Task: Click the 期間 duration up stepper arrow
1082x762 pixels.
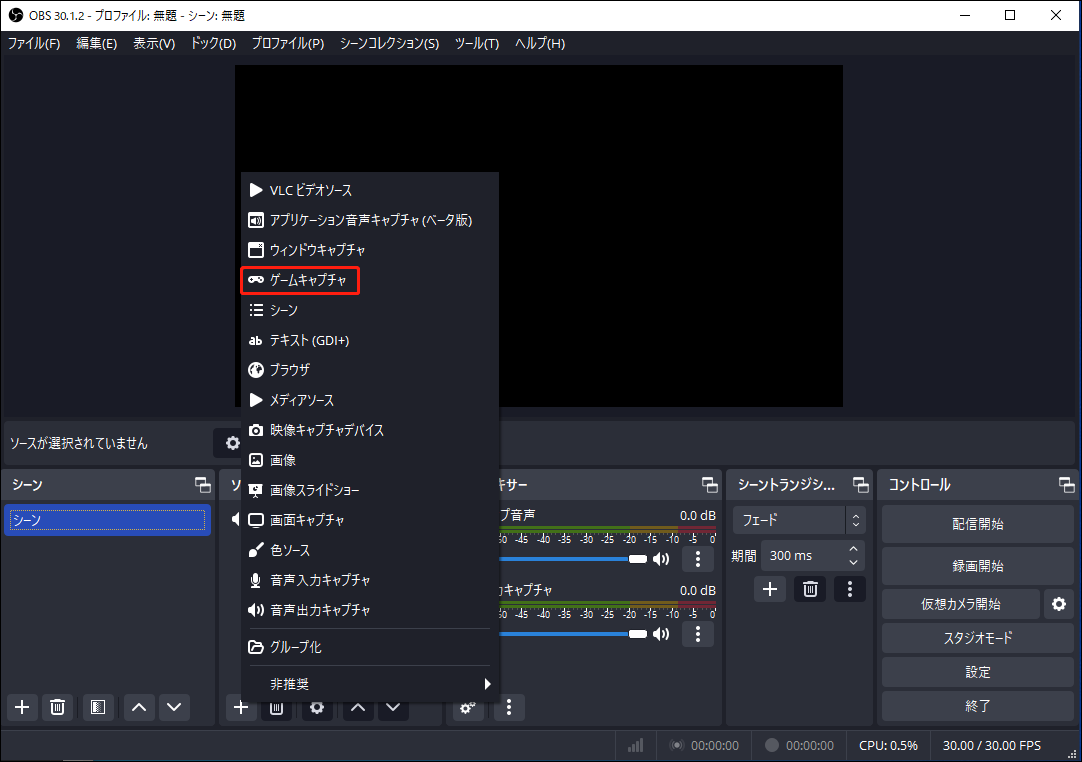Action: pos(852,549)
